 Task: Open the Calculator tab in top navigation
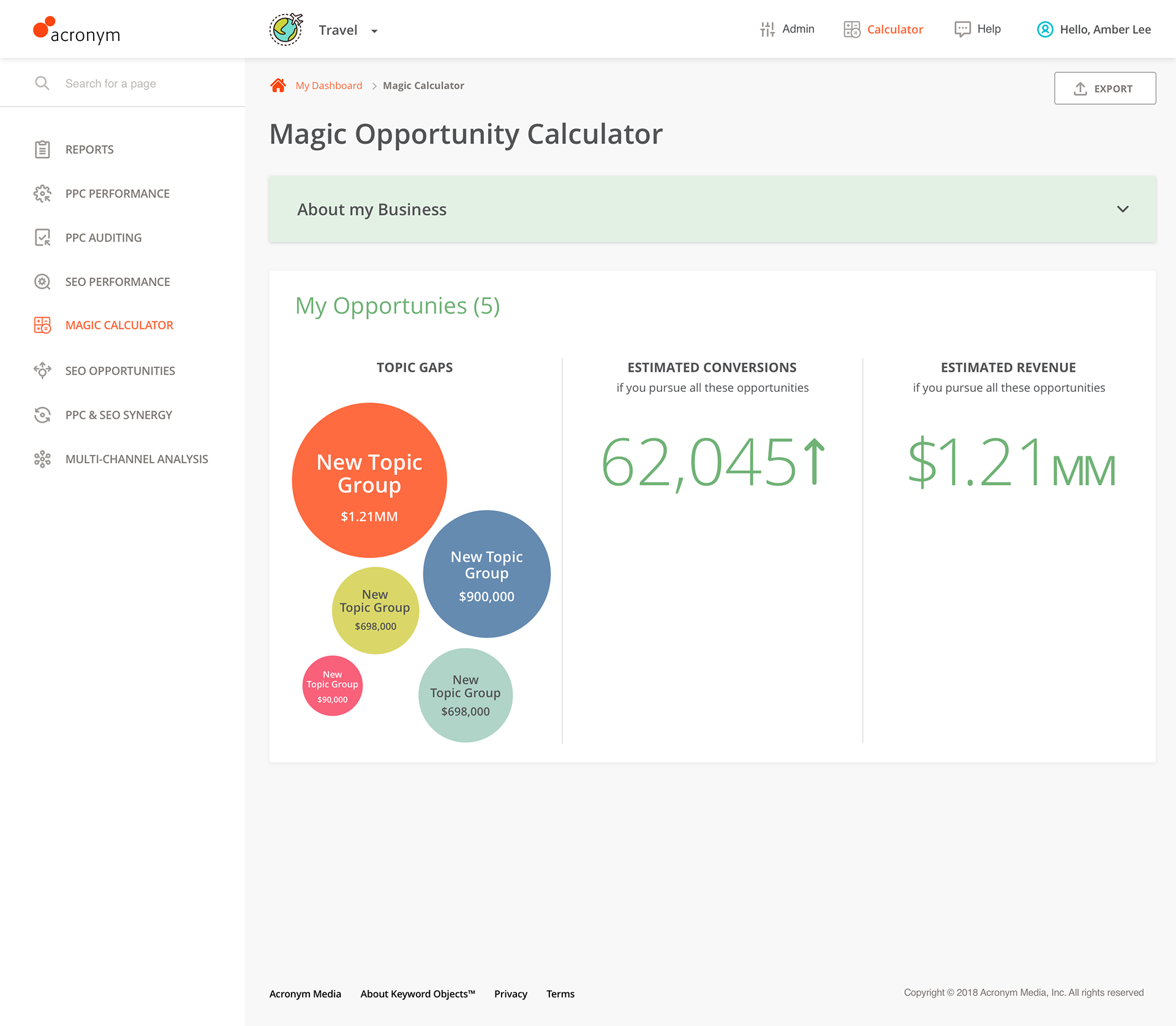click(x=883, y=29)
